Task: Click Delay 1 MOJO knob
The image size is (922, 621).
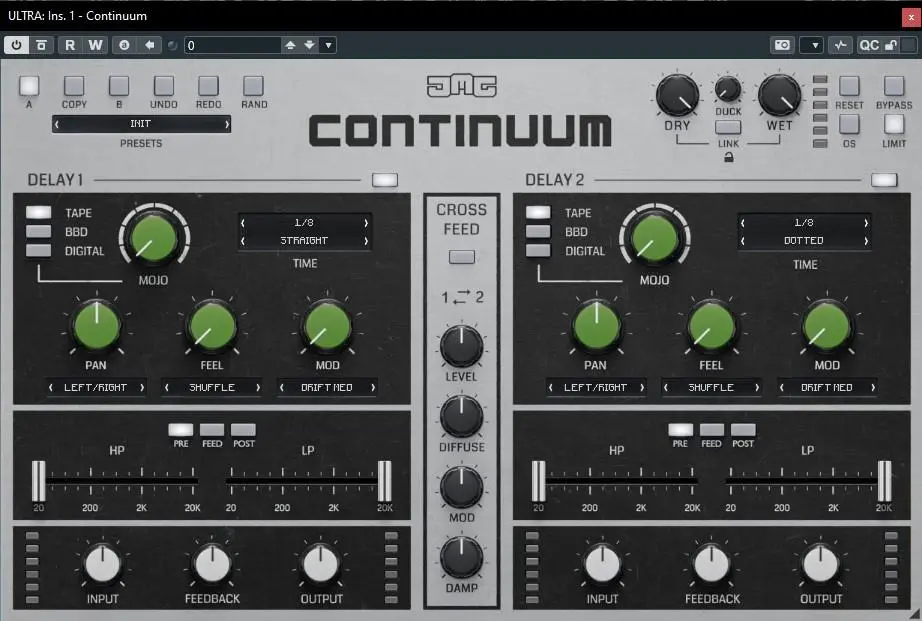Action: click(x=154, y=238)
